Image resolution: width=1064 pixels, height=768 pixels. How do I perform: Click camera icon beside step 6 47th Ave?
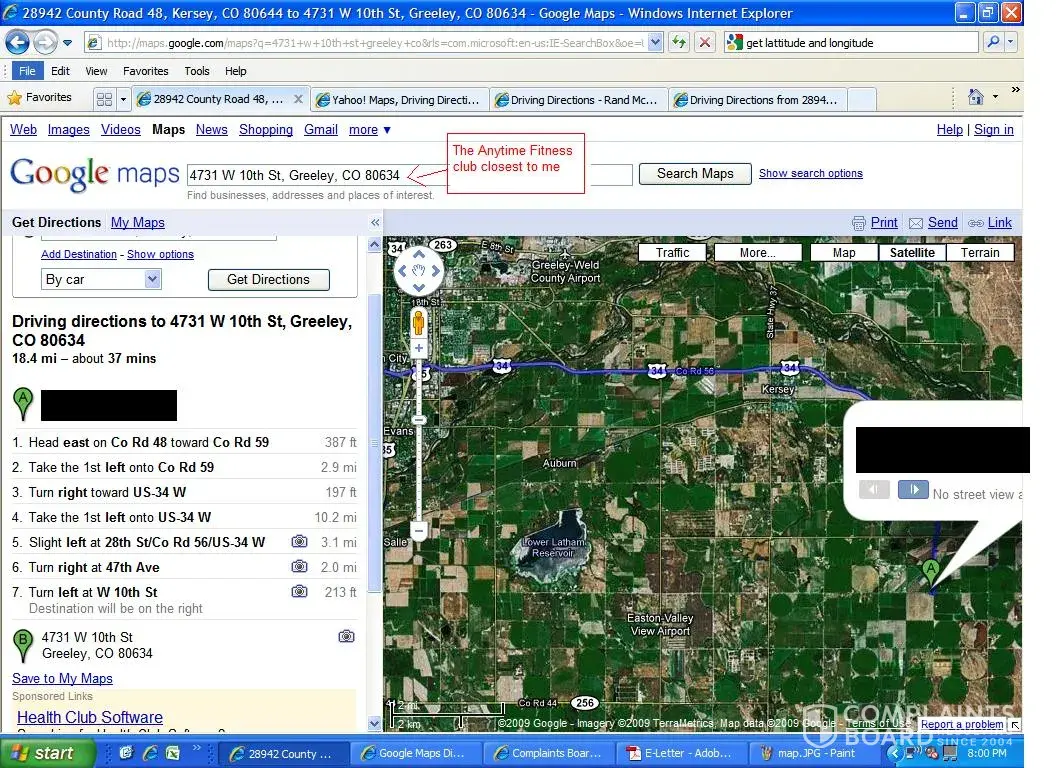(299, 567)
